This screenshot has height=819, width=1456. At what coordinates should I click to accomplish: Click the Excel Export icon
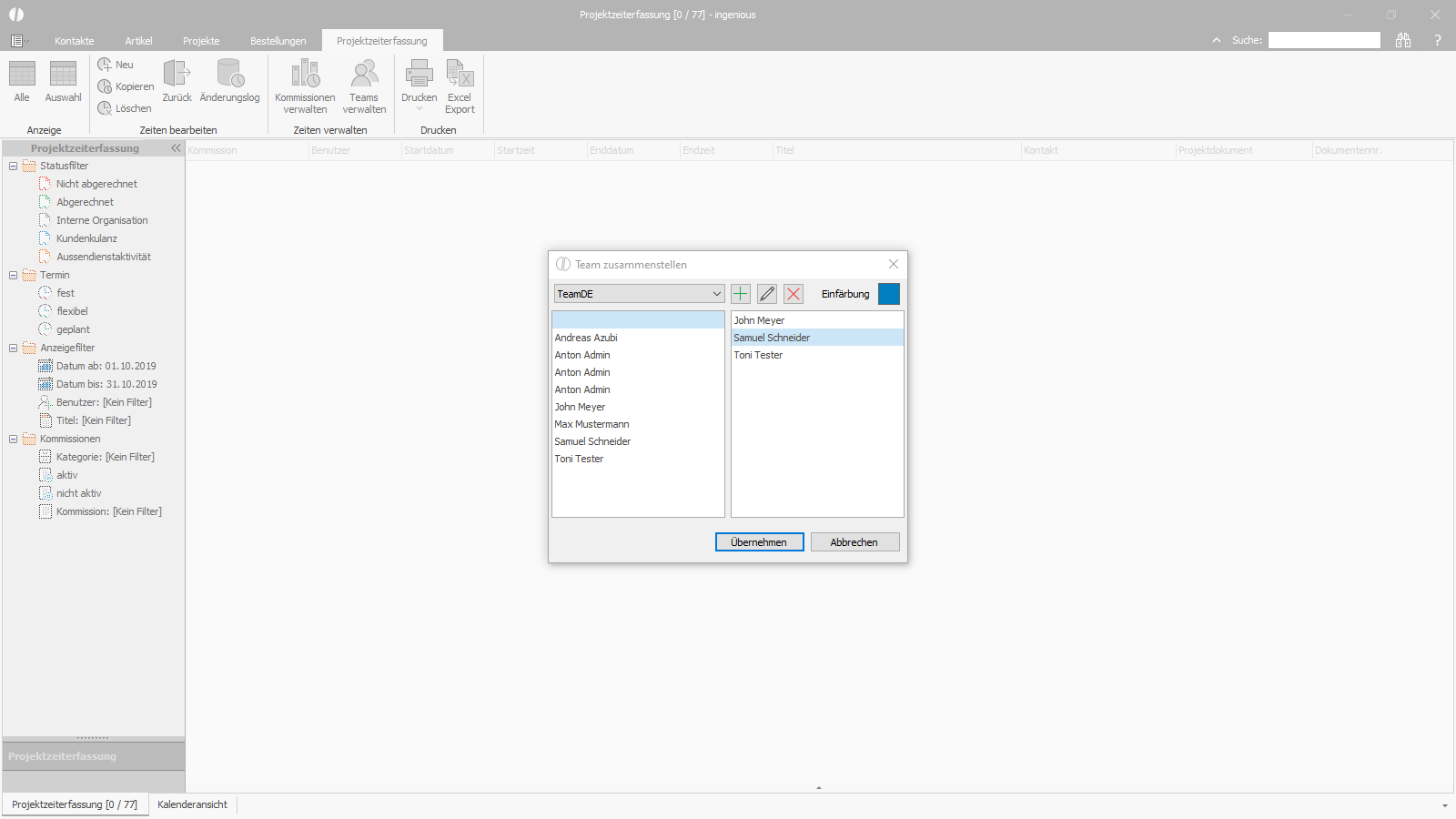point(460,87)
